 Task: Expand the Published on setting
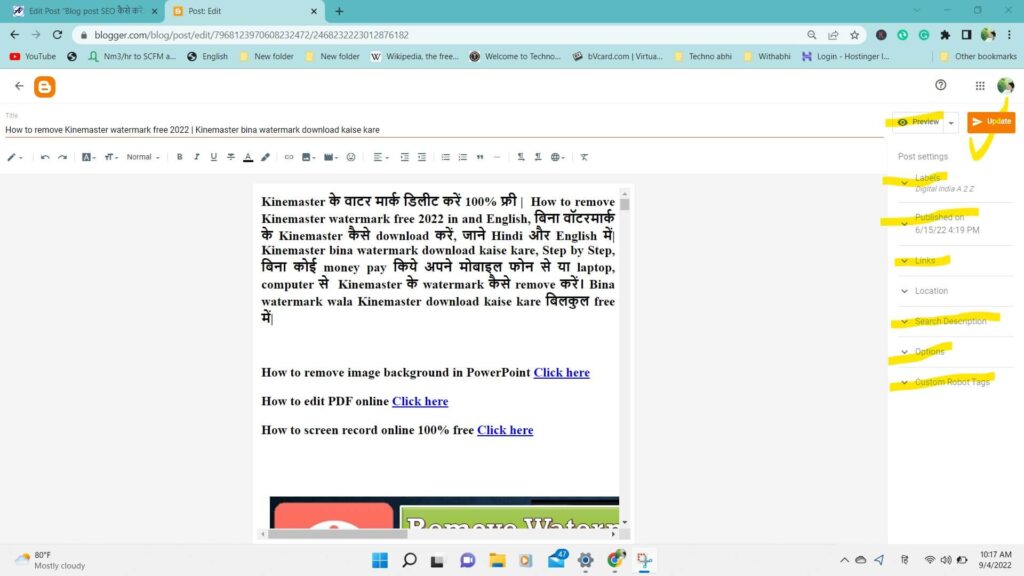tap(955, 223)
